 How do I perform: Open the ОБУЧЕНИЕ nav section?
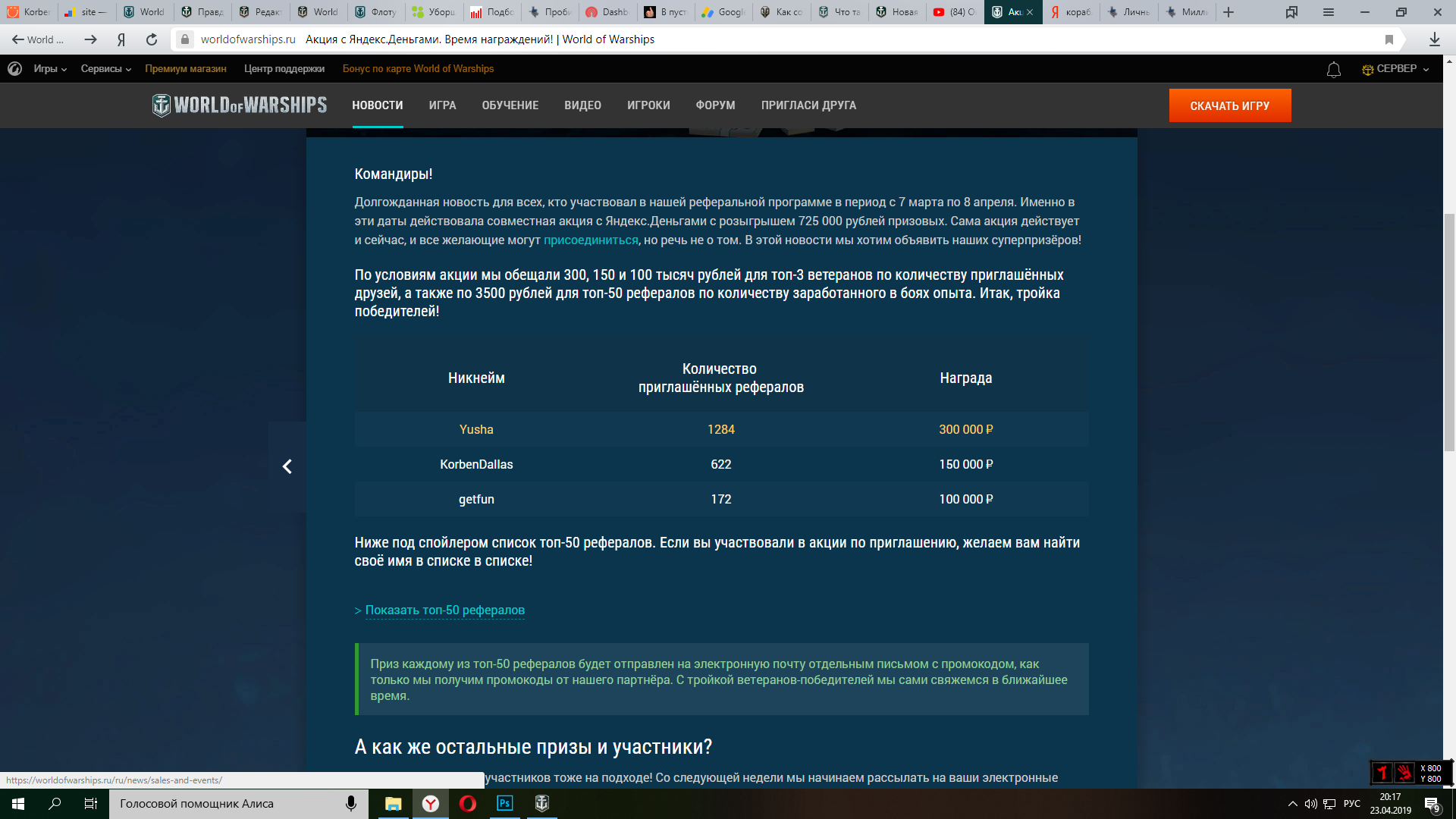pyautogui.click(x=510, y=105)
